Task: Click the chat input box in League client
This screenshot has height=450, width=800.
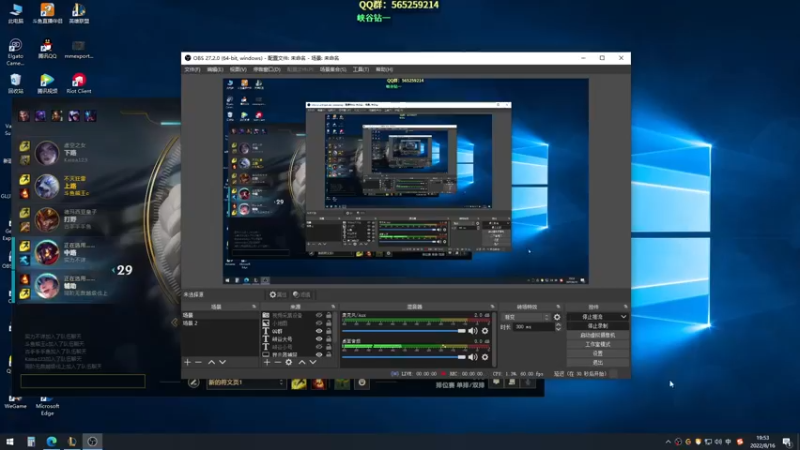Action: click(x=83, y=381)
